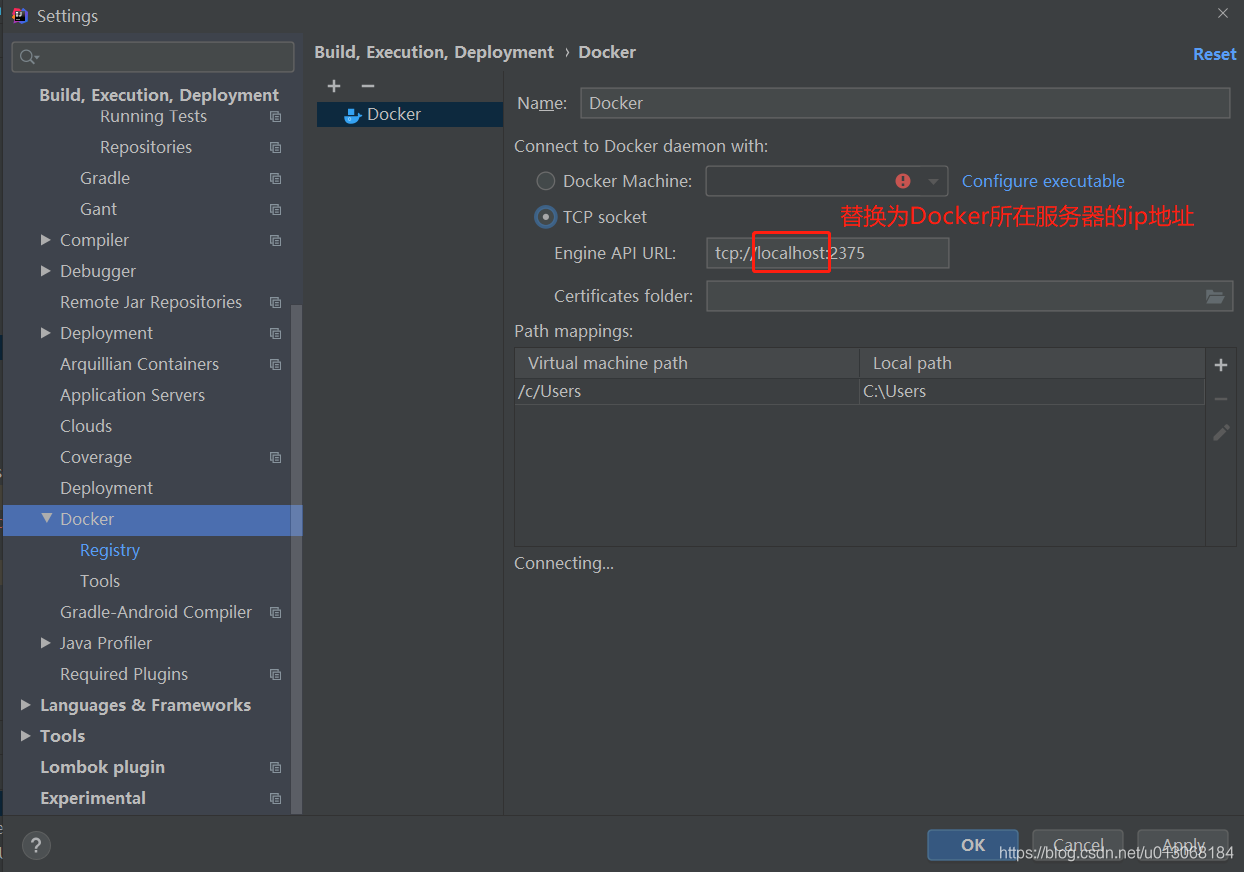Expand the Tools section arrow
Screen dimensions: 1244x872
(25, 736)
